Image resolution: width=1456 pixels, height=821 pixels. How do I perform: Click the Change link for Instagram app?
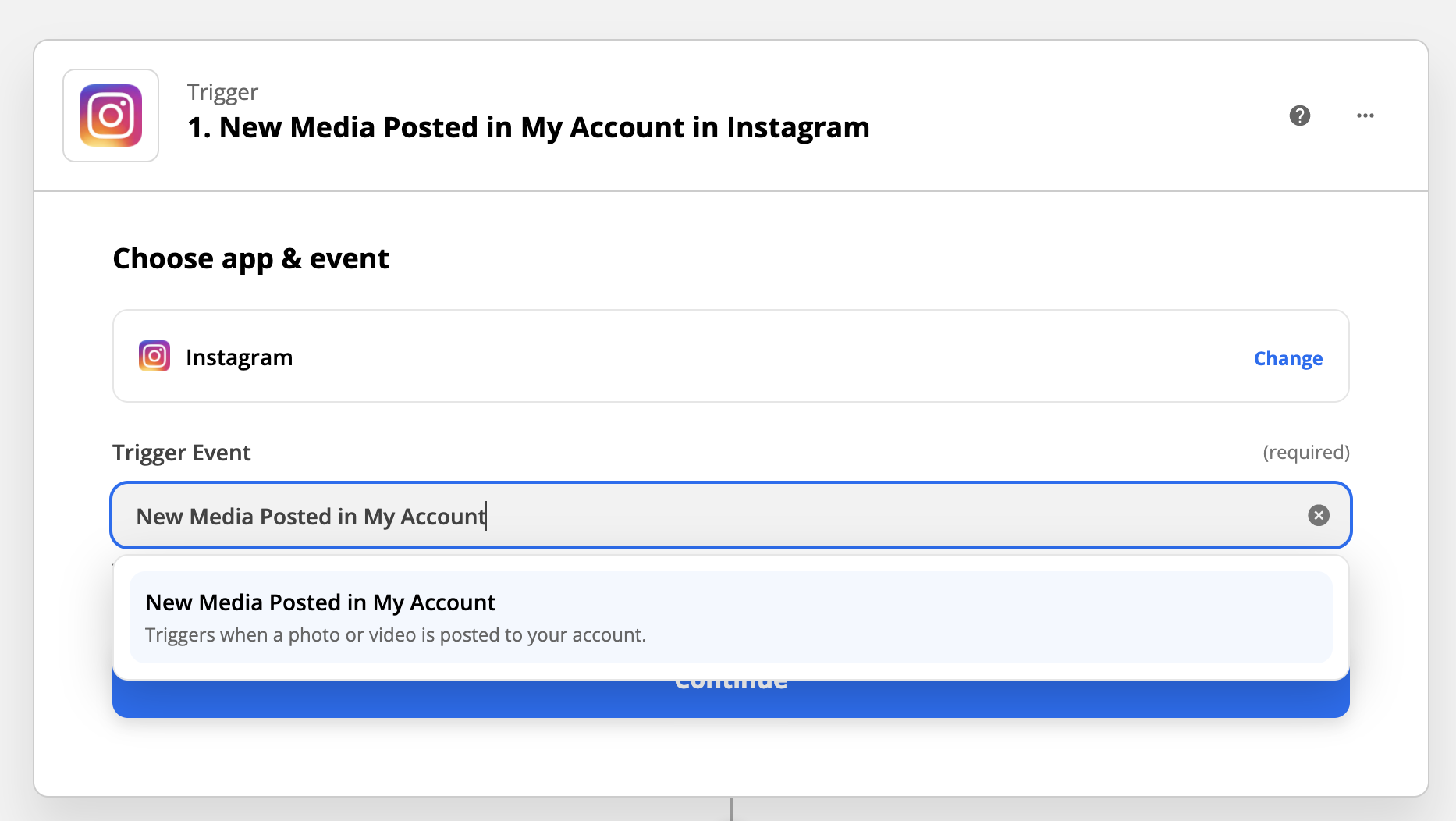1287,358
